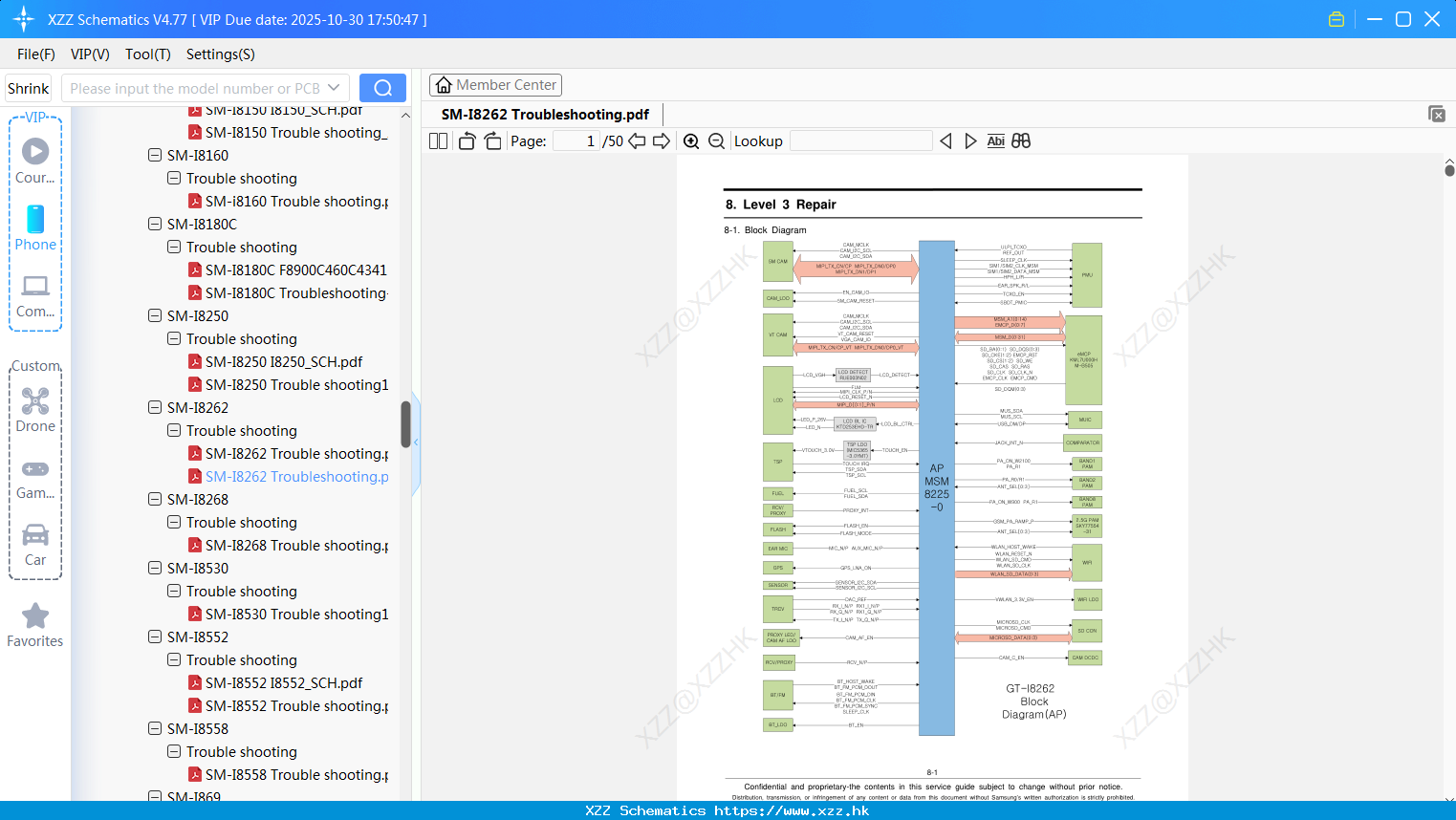
Task: Open the VIP(V) menu
Action: 90,54
